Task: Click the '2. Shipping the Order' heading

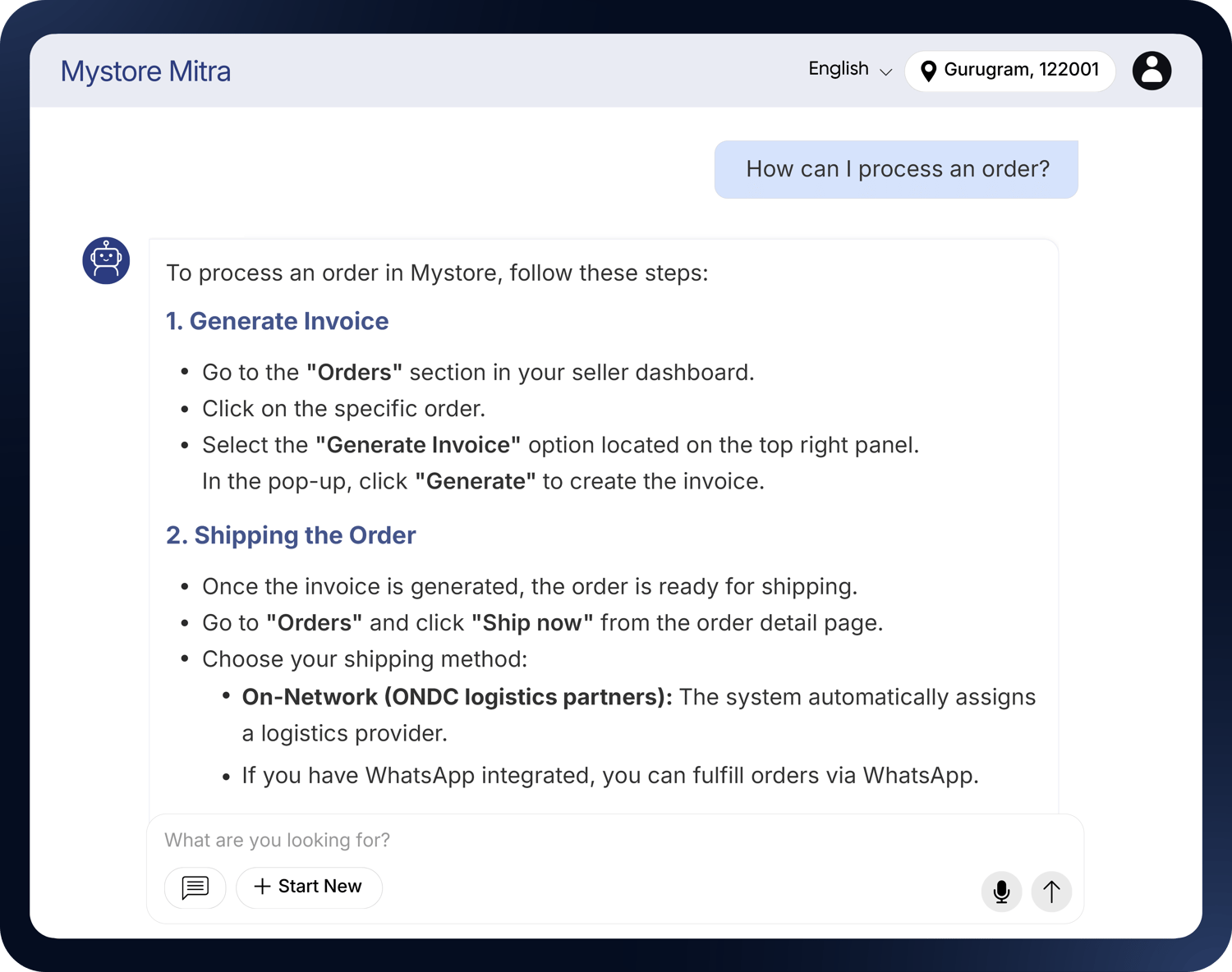Action: 291,535
